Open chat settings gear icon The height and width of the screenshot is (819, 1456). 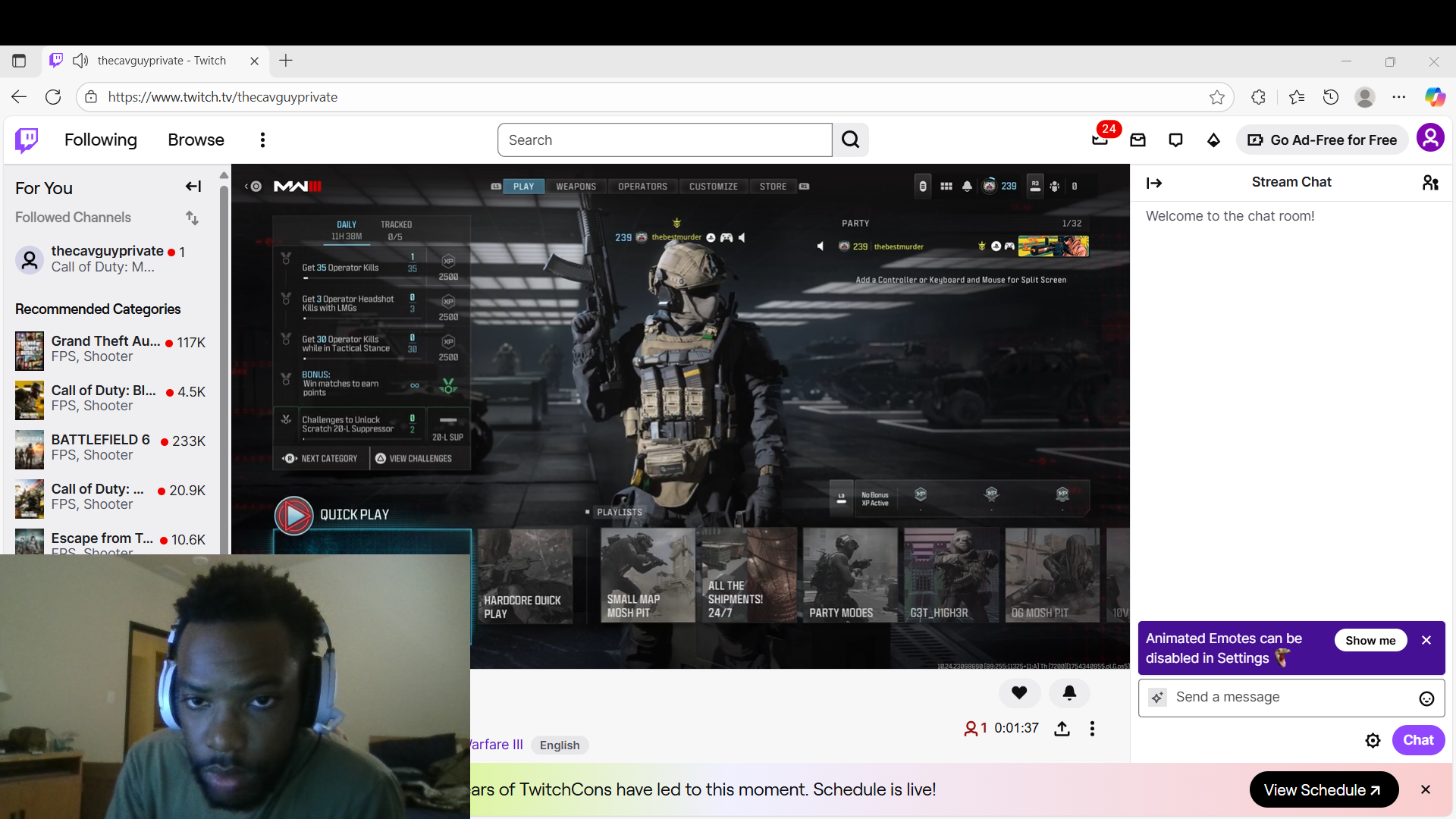[1373, 740]
